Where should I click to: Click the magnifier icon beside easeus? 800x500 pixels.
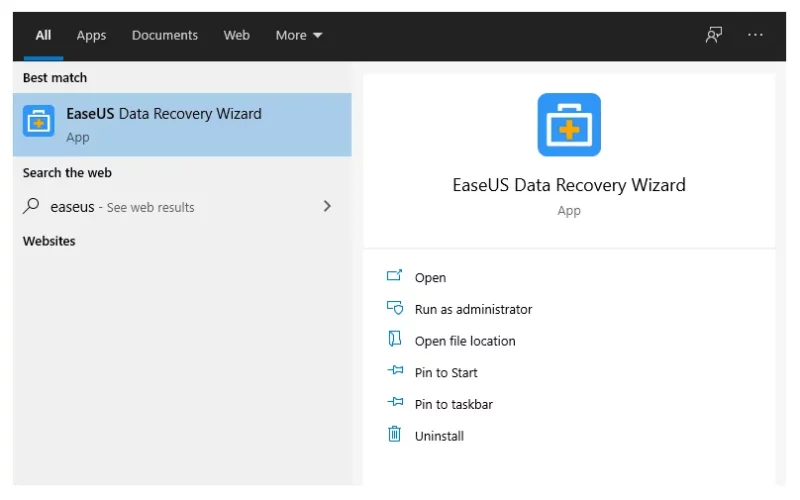click(31, 206)
